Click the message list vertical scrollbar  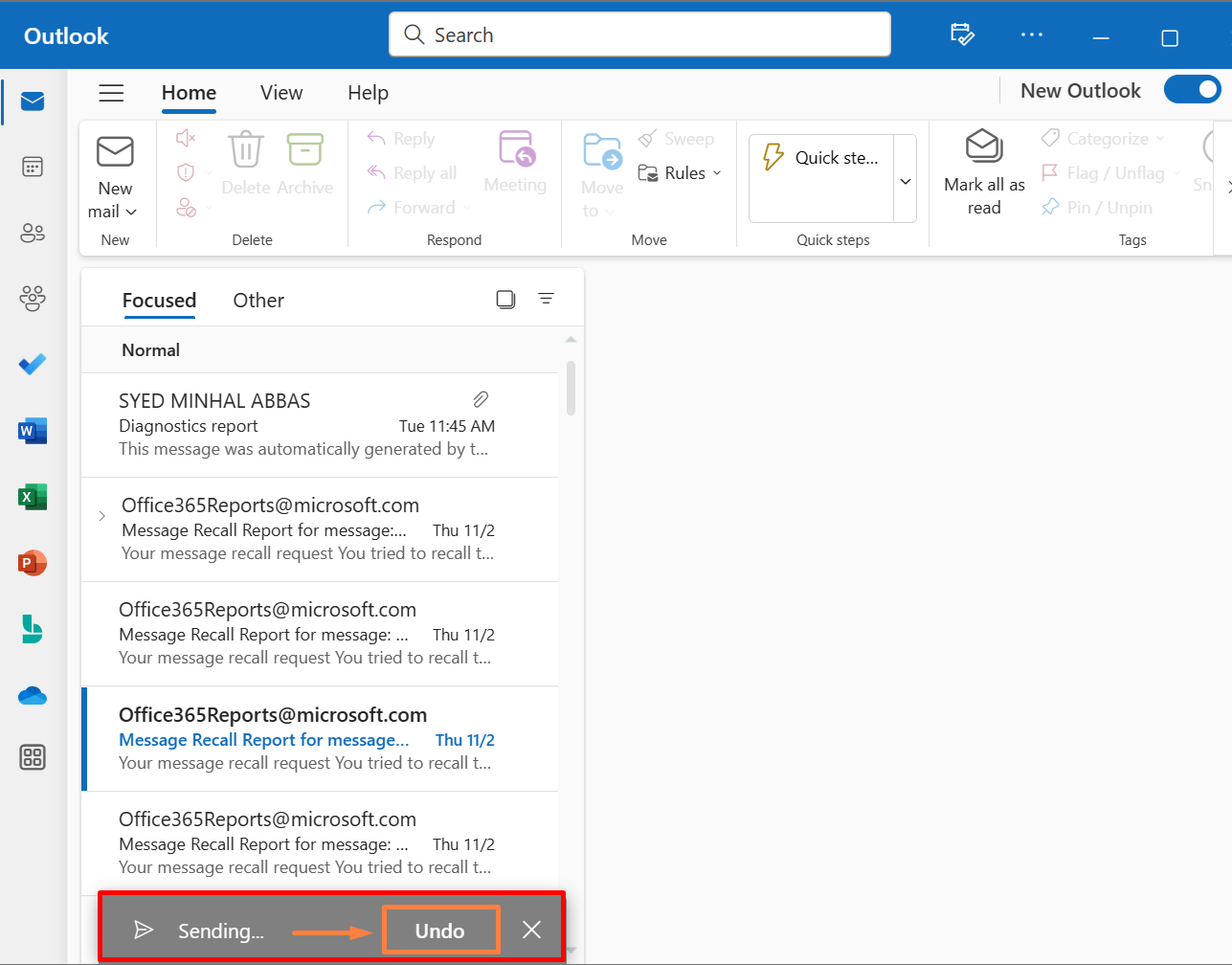coord(571,388)
